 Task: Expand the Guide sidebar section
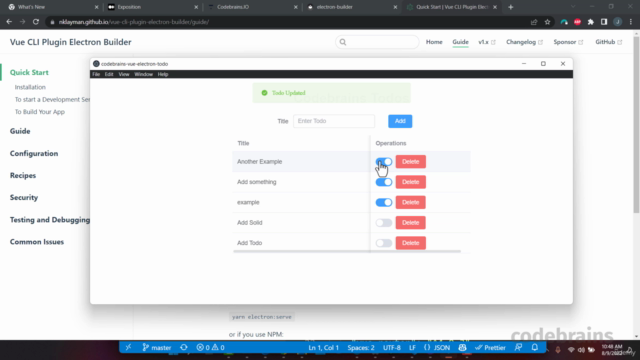pyautogui.click(x=20, y=131)
